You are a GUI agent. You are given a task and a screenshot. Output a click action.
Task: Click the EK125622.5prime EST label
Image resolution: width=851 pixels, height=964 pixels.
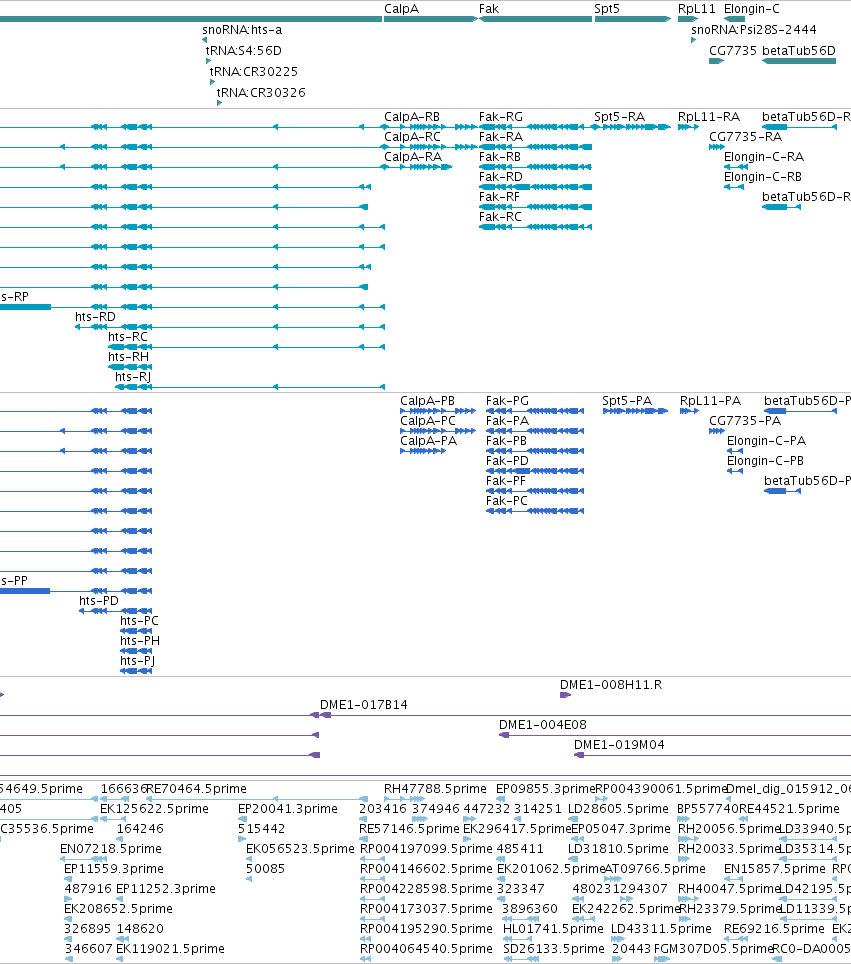coord(154,808)
